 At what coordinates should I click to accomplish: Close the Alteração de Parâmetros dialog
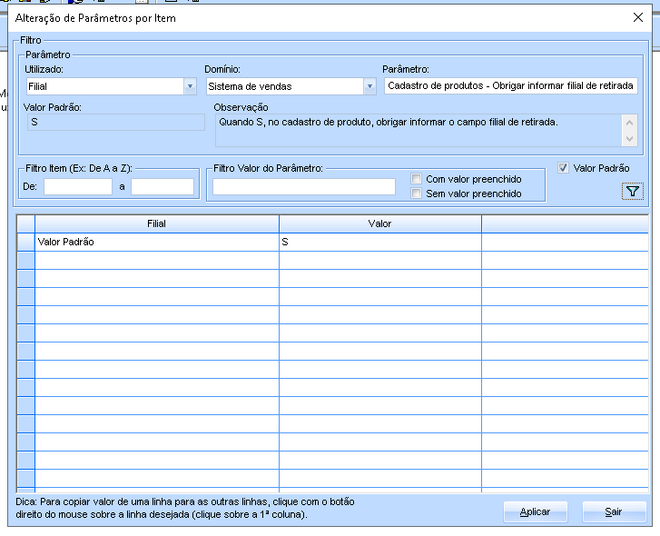coord(638,17)
